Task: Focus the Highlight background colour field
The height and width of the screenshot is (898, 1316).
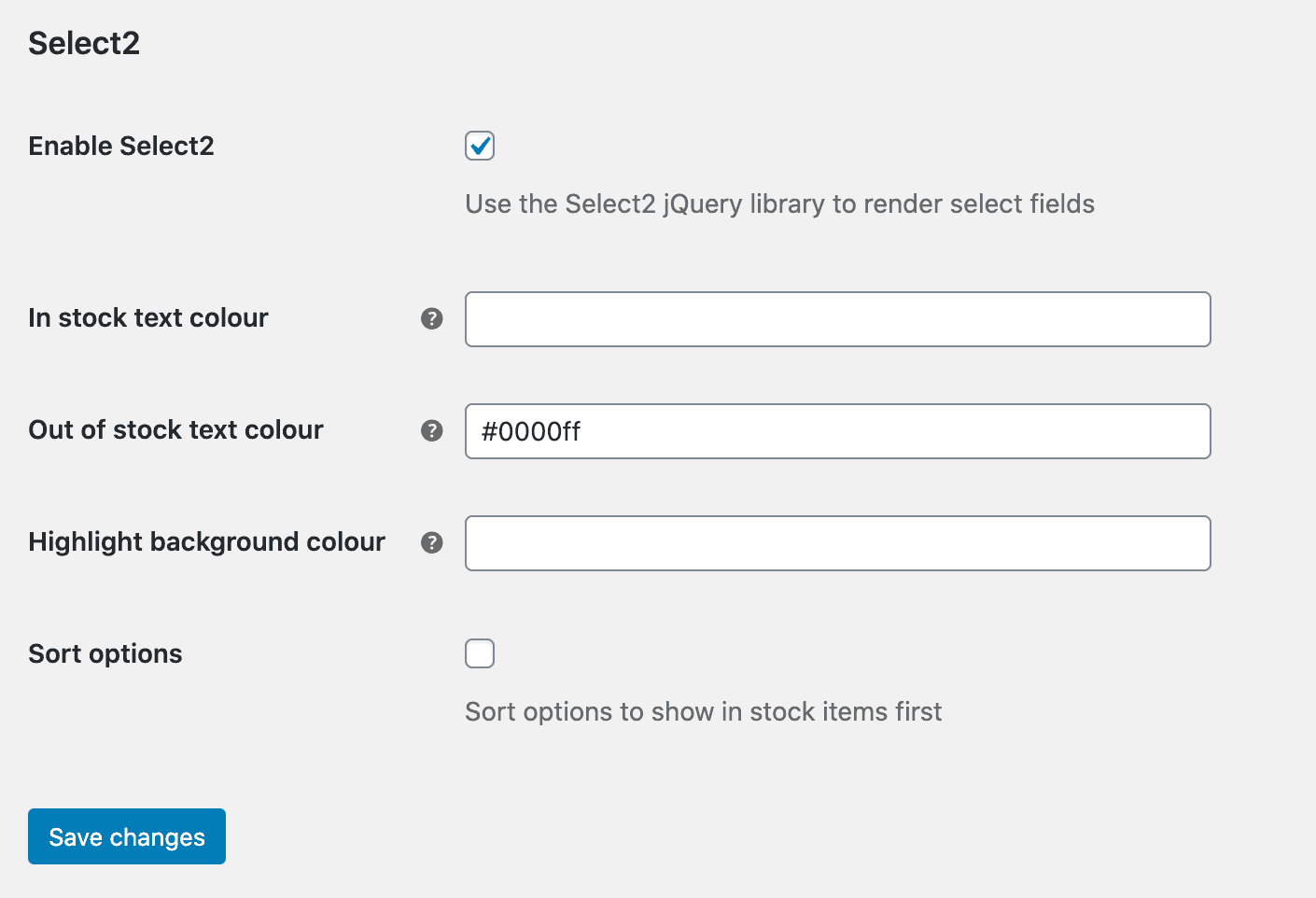Action: 838,543
